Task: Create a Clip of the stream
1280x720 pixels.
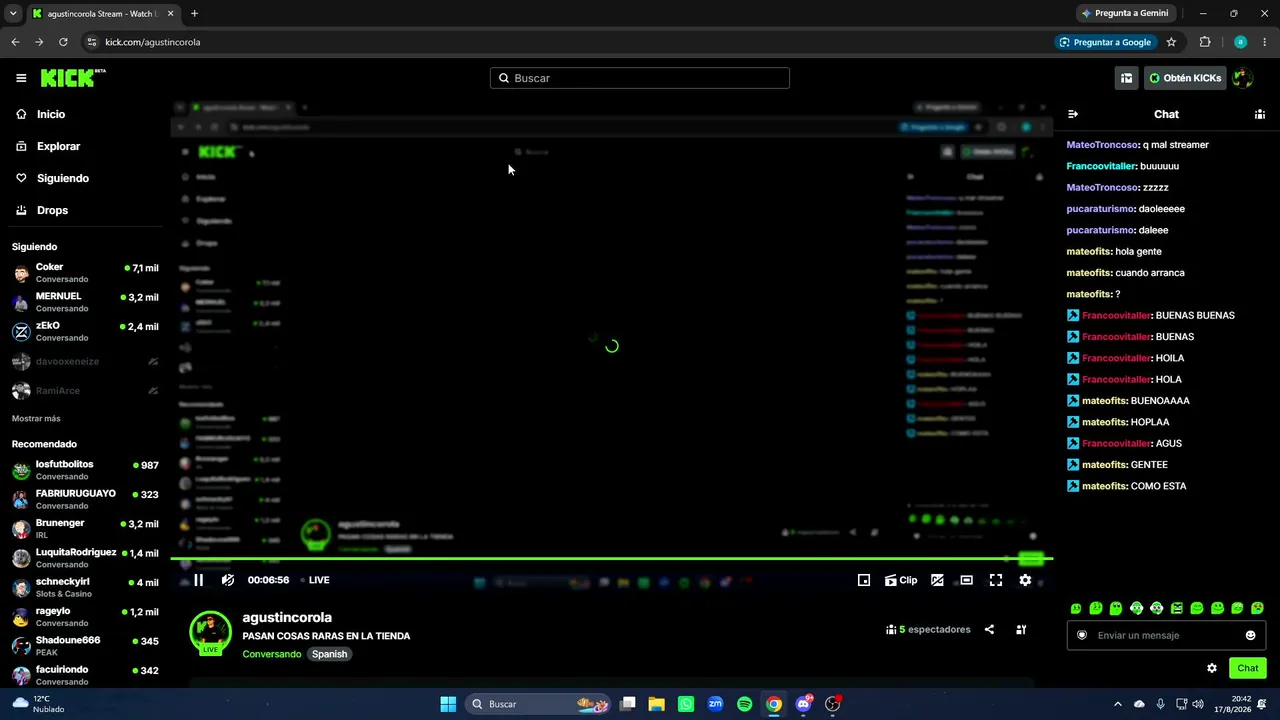Action: 901,580
